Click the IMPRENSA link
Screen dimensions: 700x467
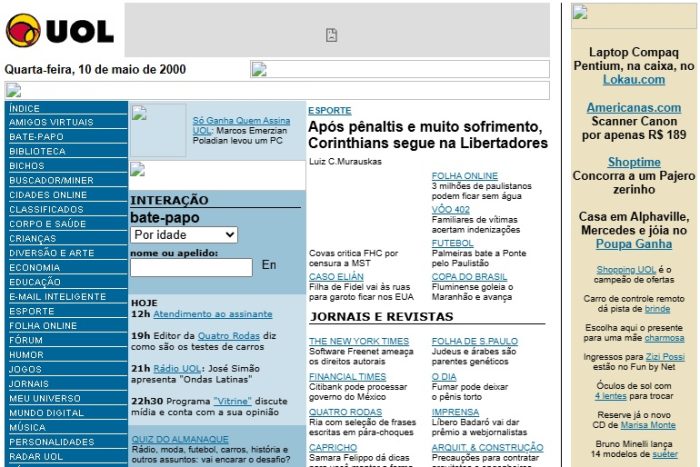pos(455,412)
